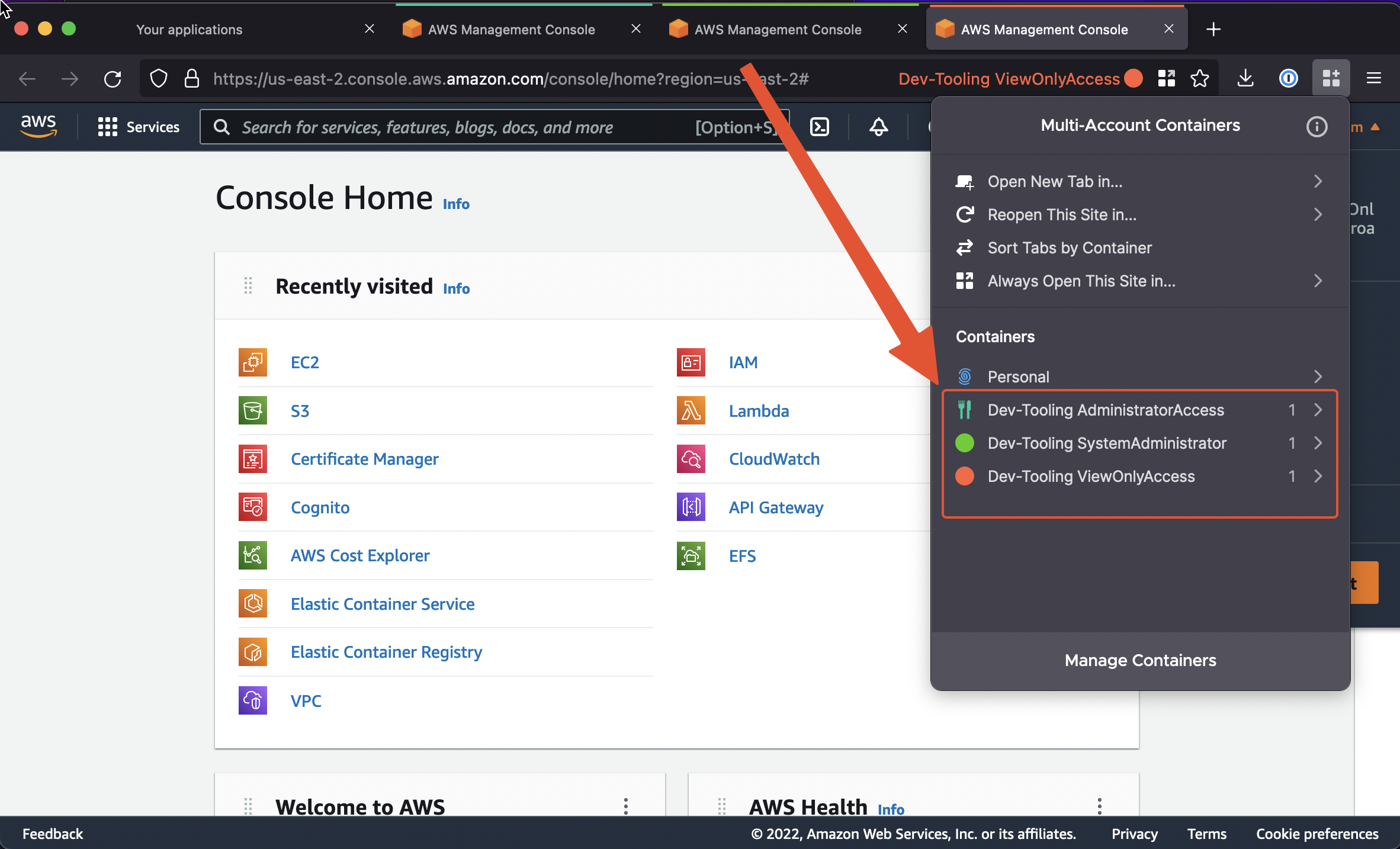Select 'Sort Tabs by Container' menu item
The image size is (1400, 849).
click(1069, 247)
